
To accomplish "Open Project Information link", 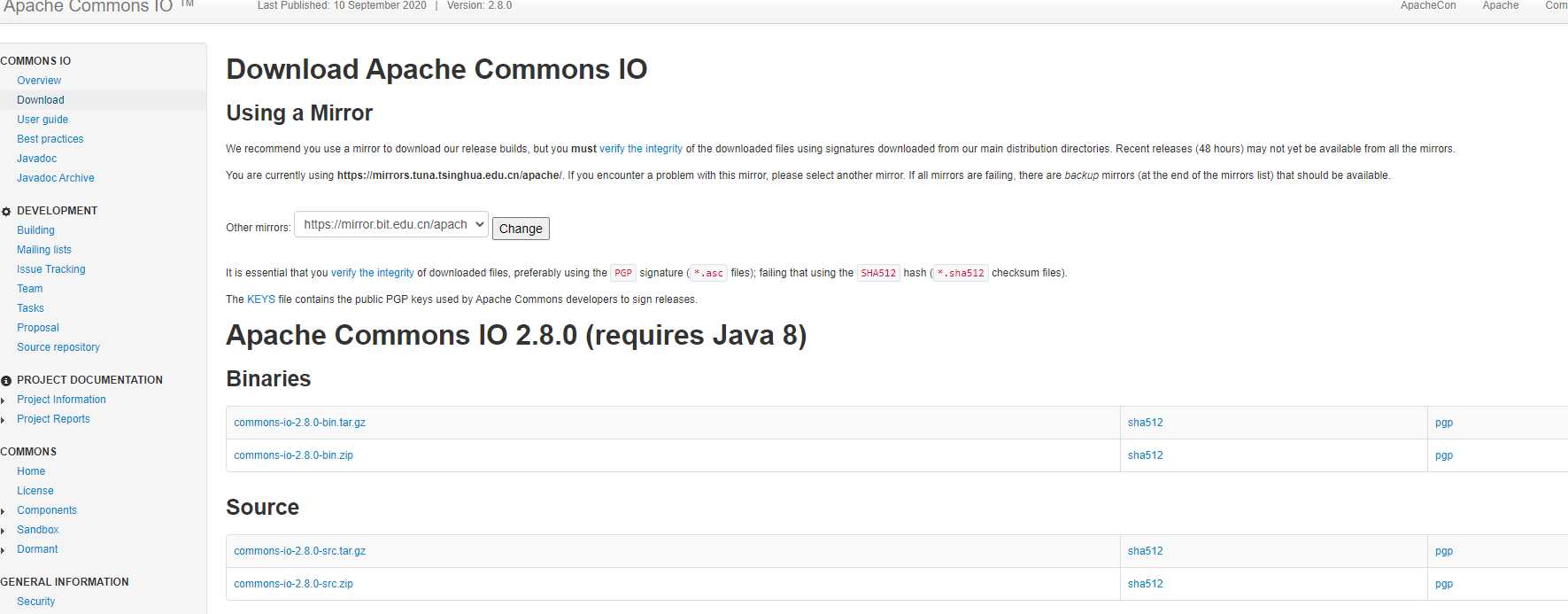I will point(61,400).
